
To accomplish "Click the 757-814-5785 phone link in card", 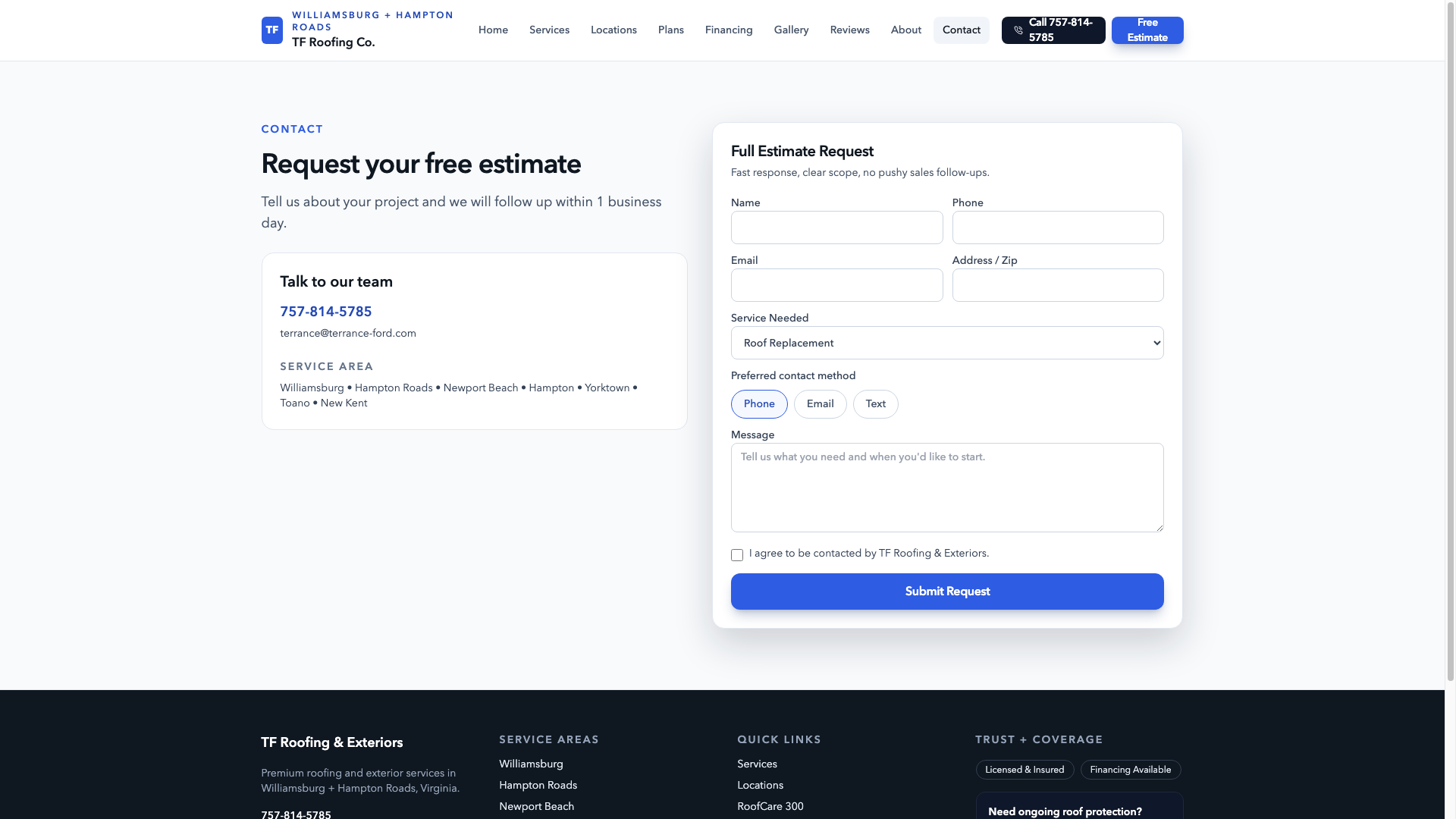I will pos(325,312).
